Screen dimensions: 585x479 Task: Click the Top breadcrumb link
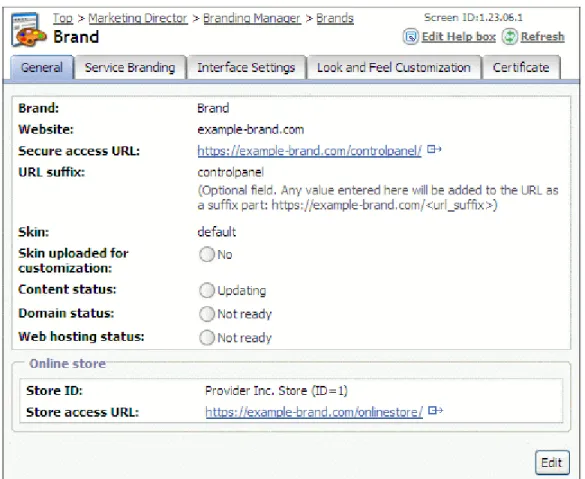tap(63, 18)
